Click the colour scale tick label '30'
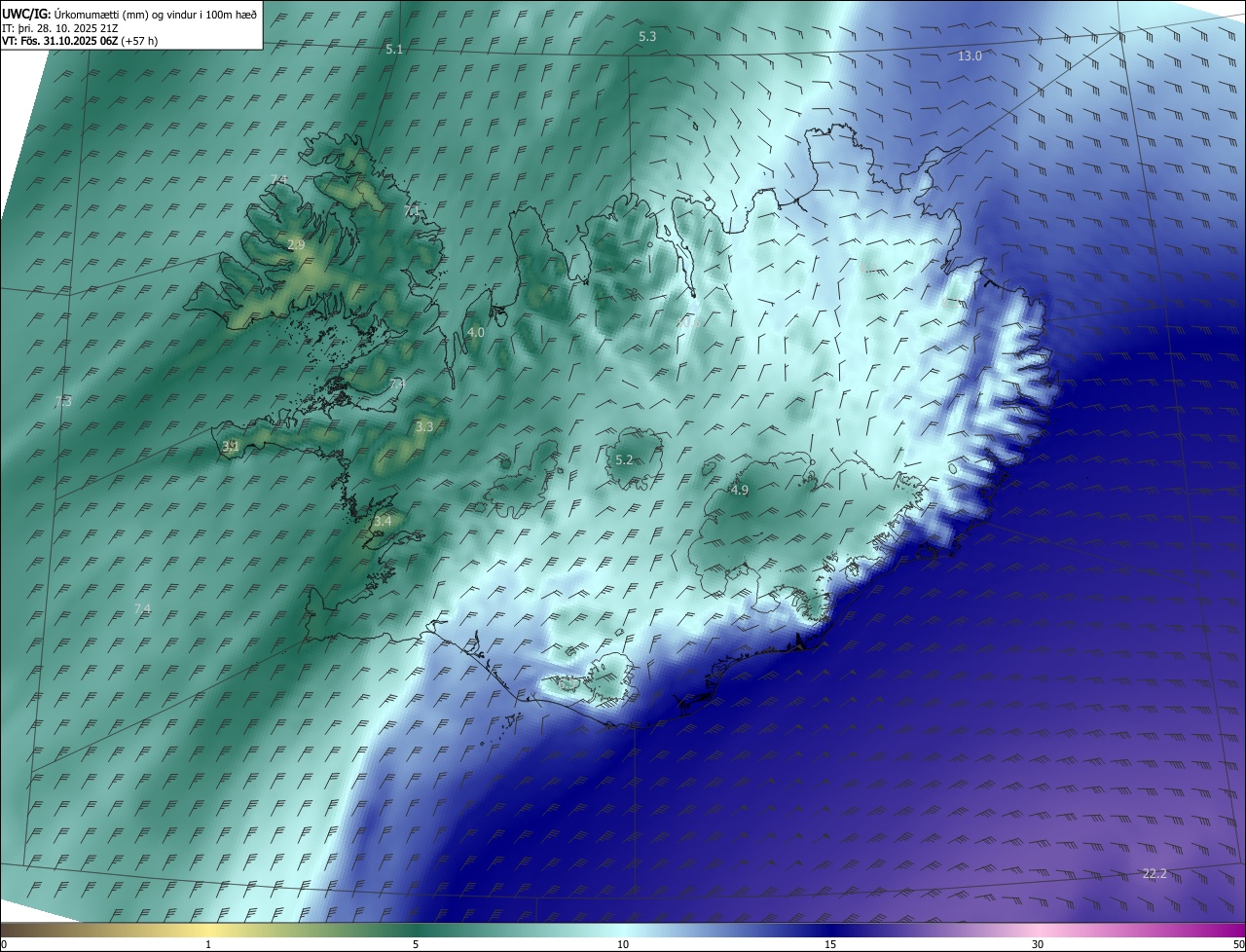Viewport: 1246px width, 952px height. [x=1038, y=944]
